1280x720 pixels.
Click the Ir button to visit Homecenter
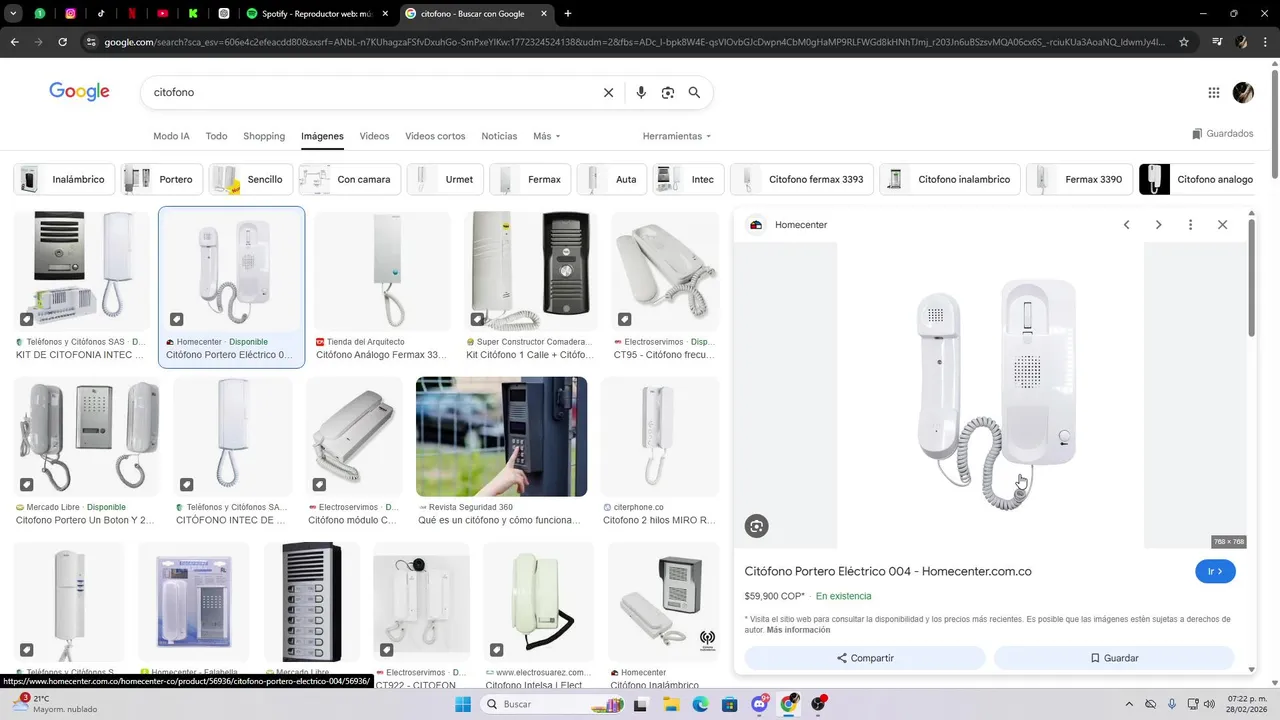click(x=1215, y=571)
